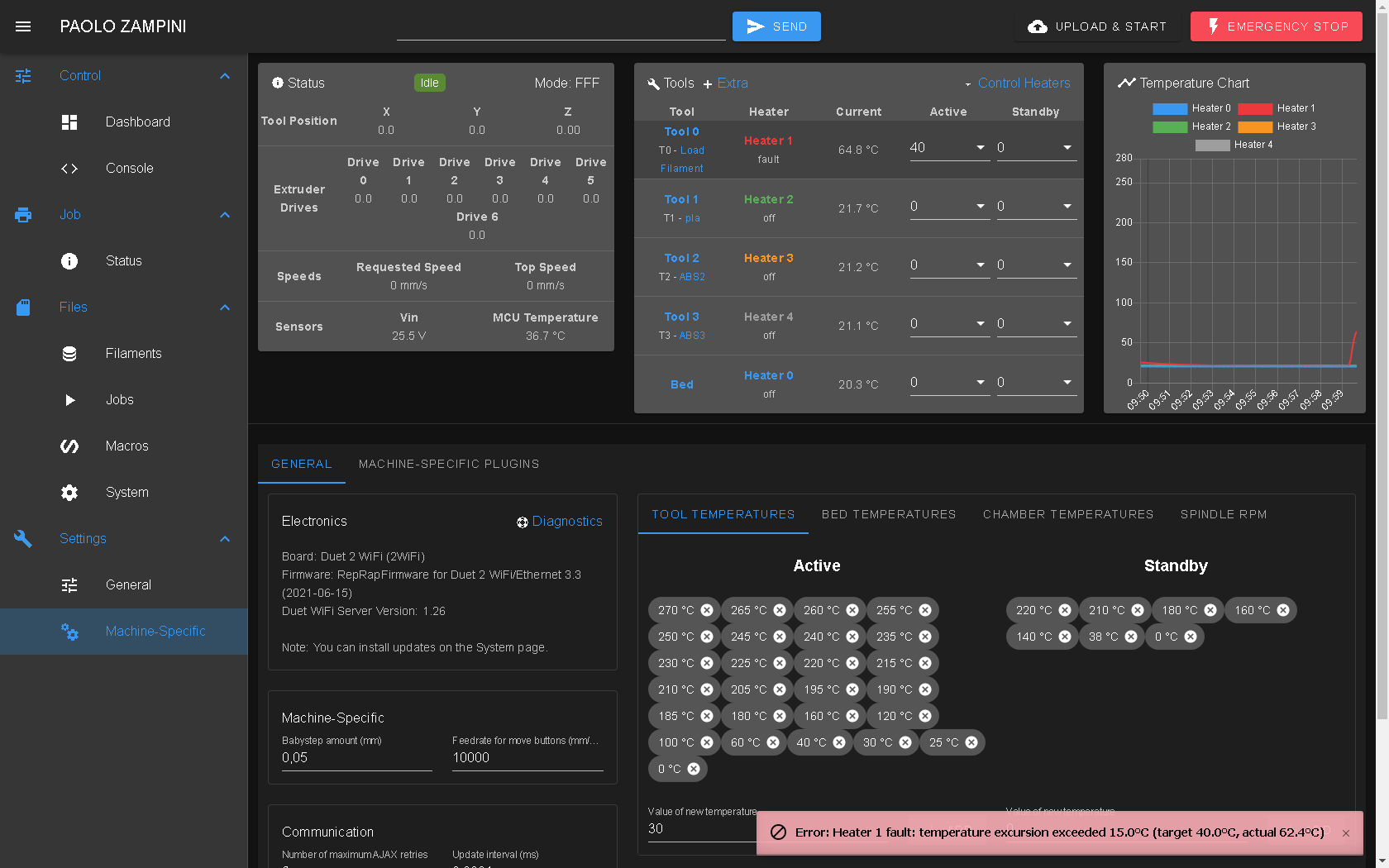Open Tool 1 active temperature dropdown
This screenshot has height=868, width=1389.
click(981, 207)
